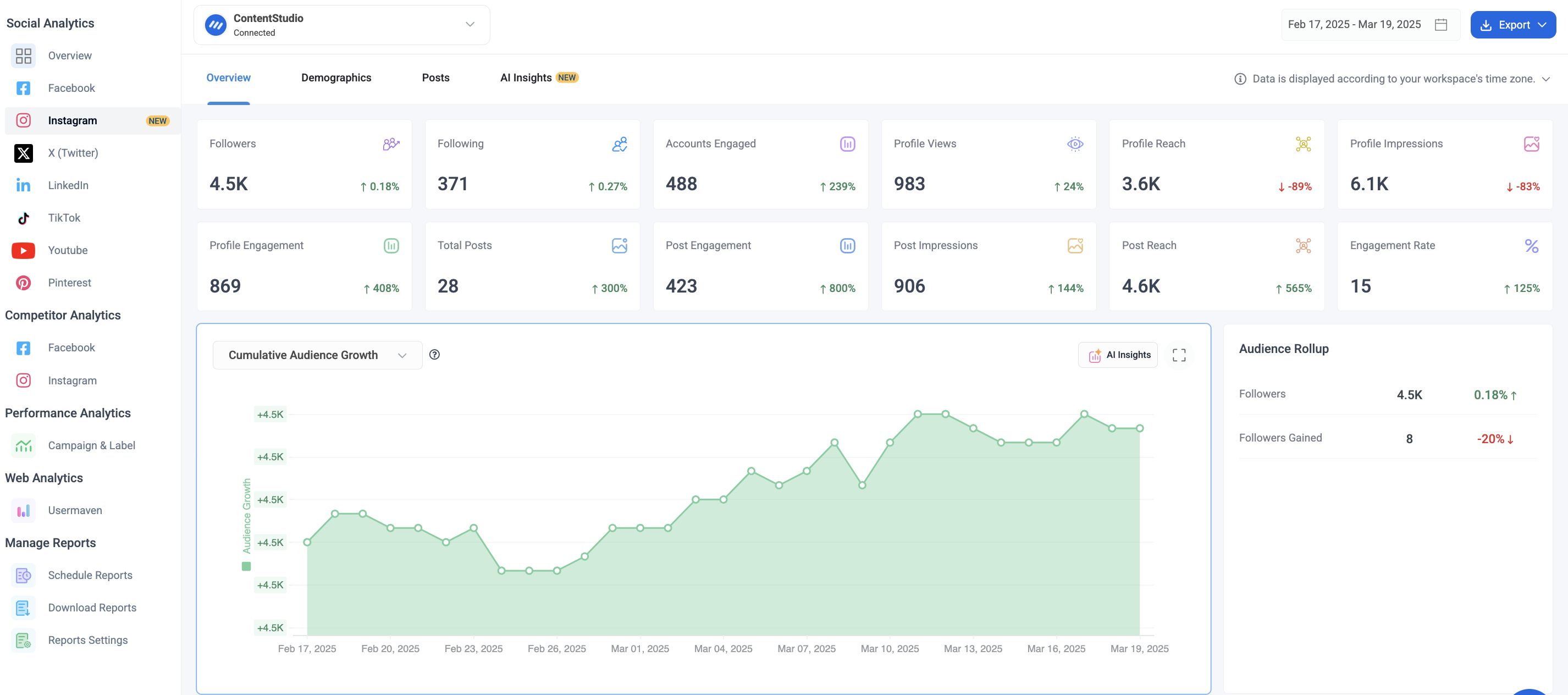Screen dimensions: 1568x695
Task: Click the Followers card icon
Action: pos(391,144)
